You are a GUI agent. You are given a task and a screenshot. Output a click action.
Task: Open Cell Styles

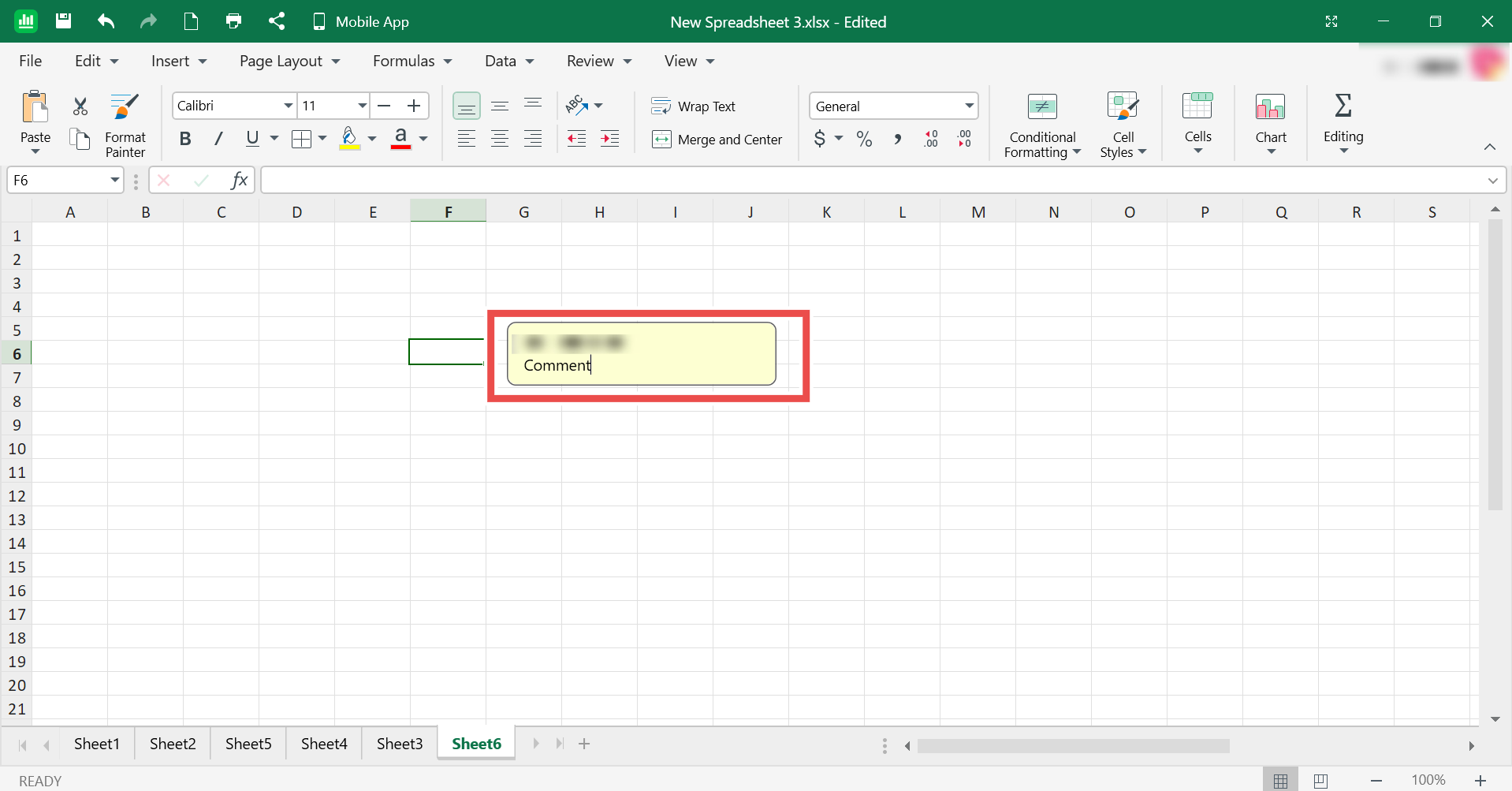[1123, 125]
